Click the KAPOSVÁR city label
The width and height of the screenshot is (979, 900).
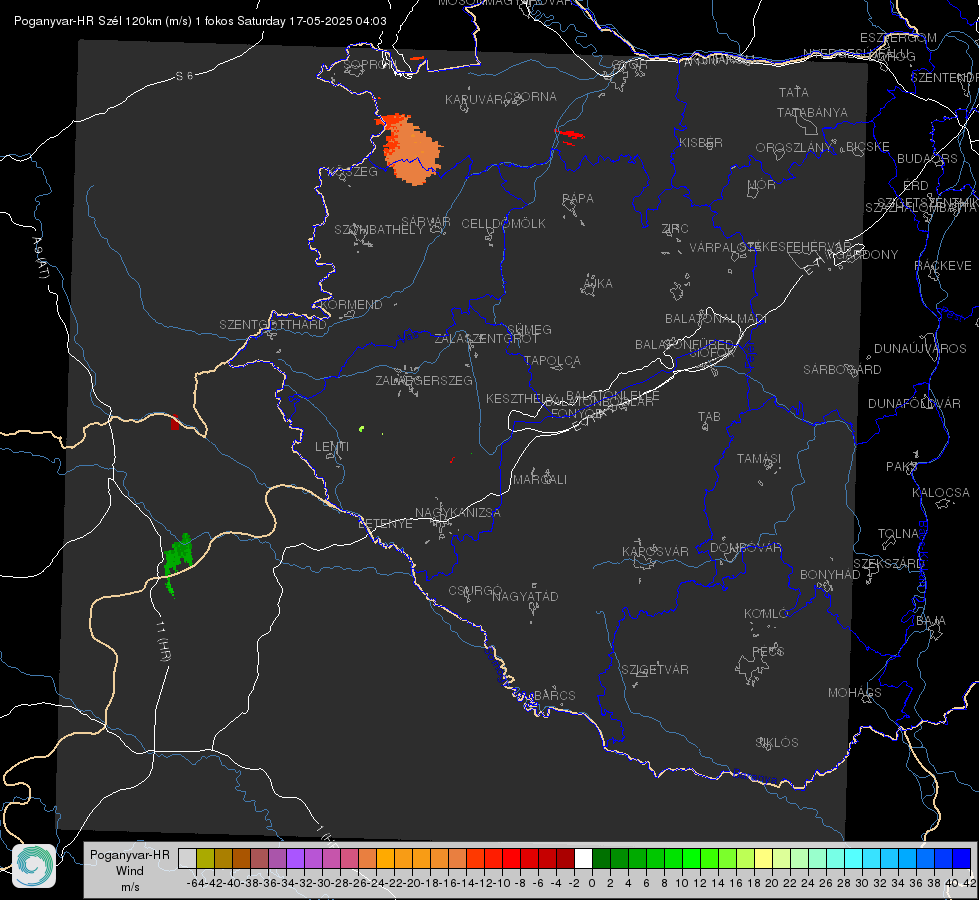655,551
